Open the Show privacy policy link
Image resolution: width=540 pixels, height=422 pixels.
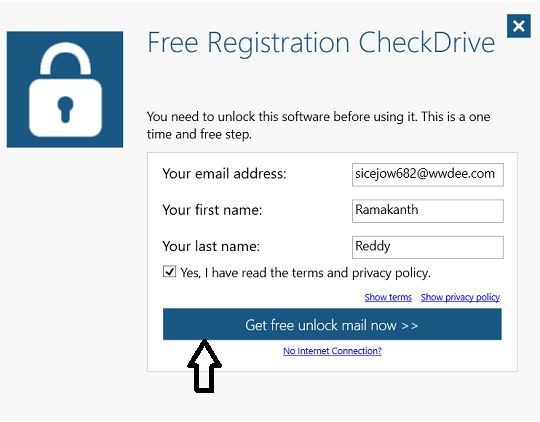[x=460, y=297]
